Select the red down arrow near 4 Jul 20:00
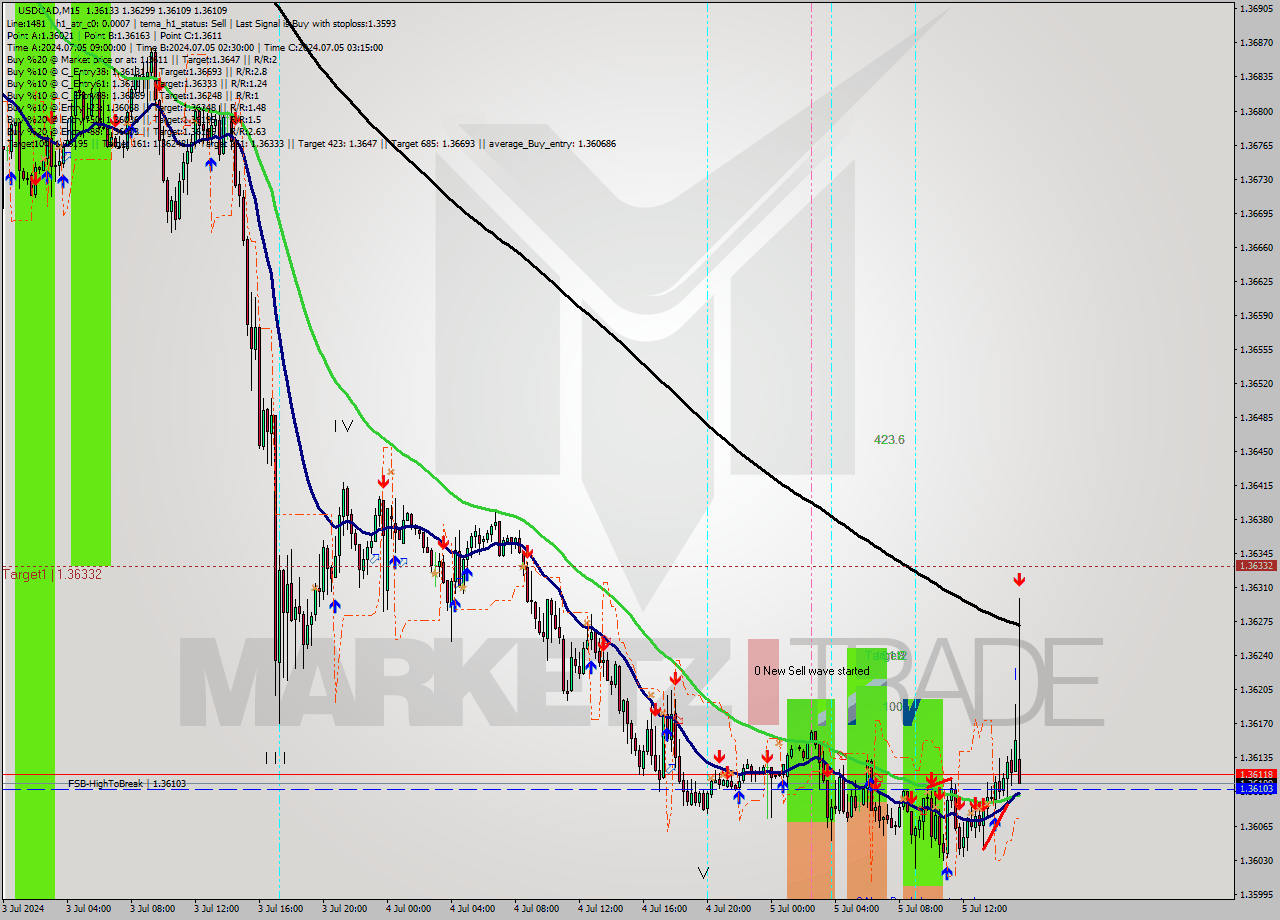Image resolution: width=1280 pixels, height=920 pixels. pyautogui.click(x=719, y=757)
